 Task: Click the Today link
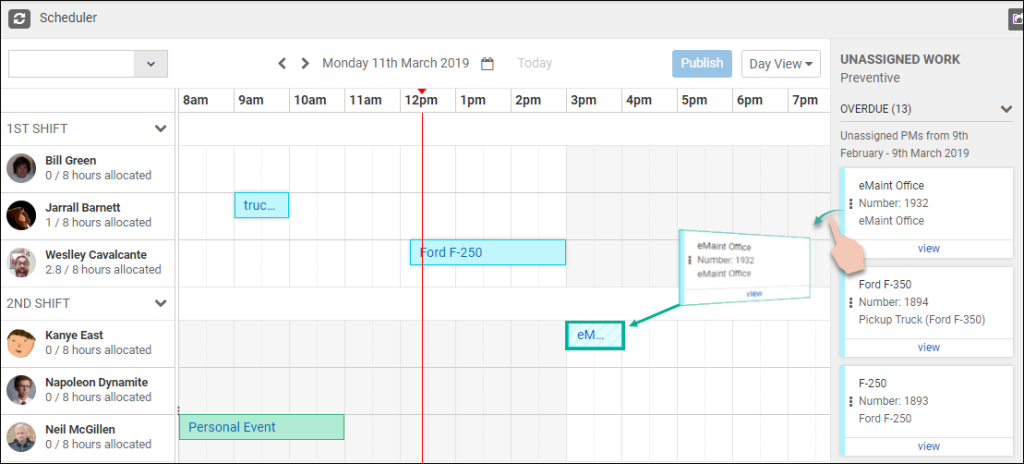click(x=535, y=63)
